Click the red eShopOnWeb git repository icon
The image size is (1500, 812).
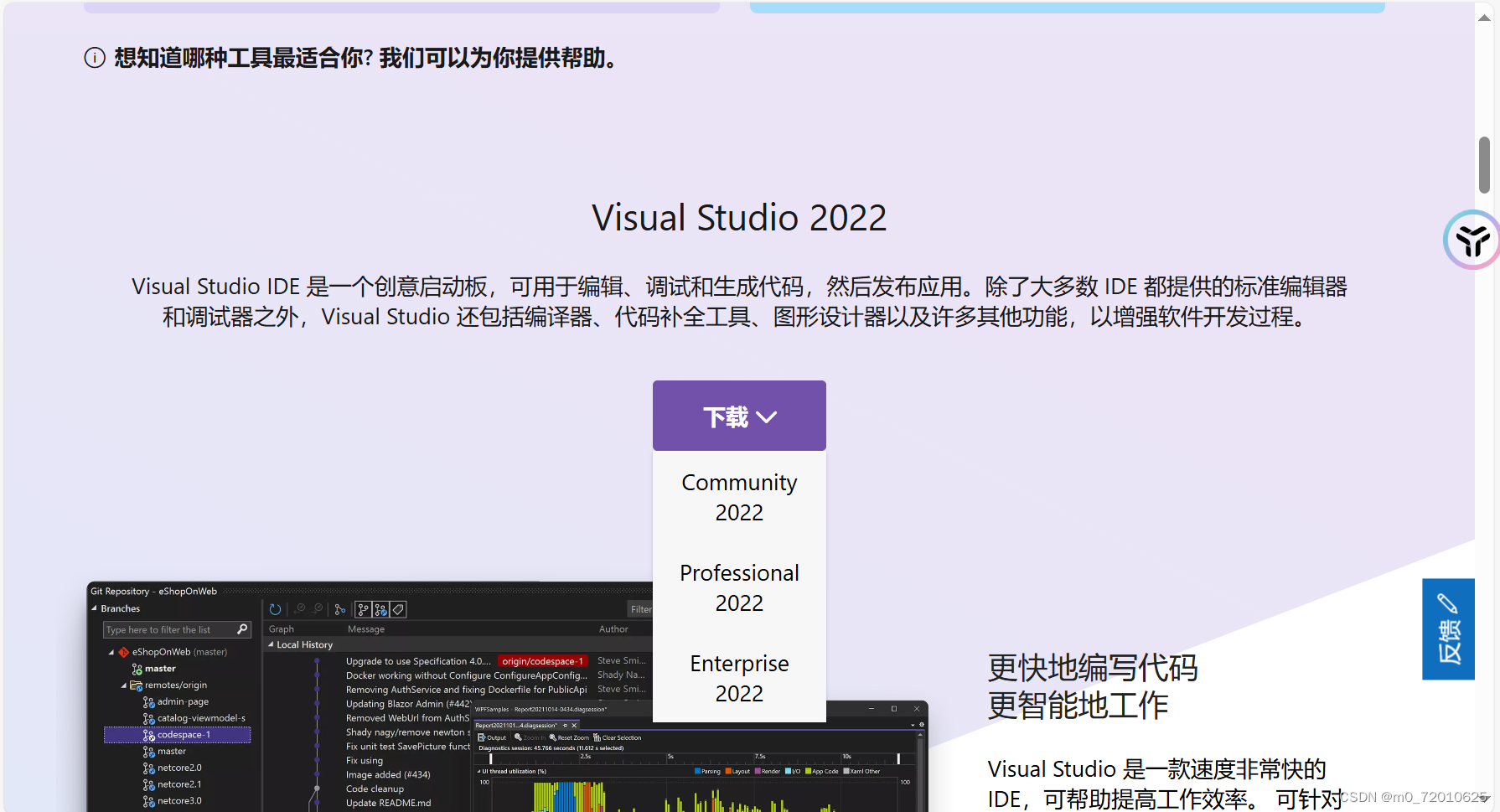(124, 652)
